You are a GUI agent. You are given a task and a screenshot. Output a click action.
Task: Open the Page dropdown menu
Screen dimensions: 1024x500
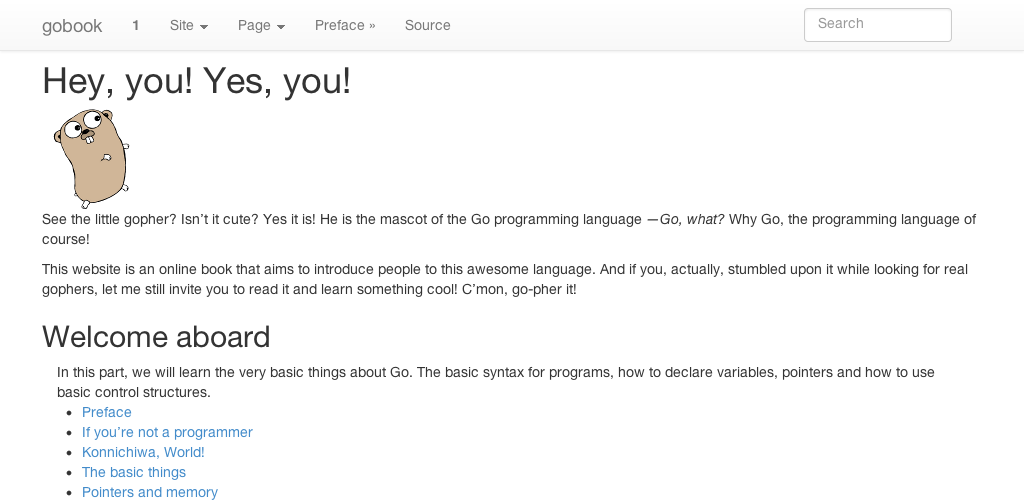point(261,26)
